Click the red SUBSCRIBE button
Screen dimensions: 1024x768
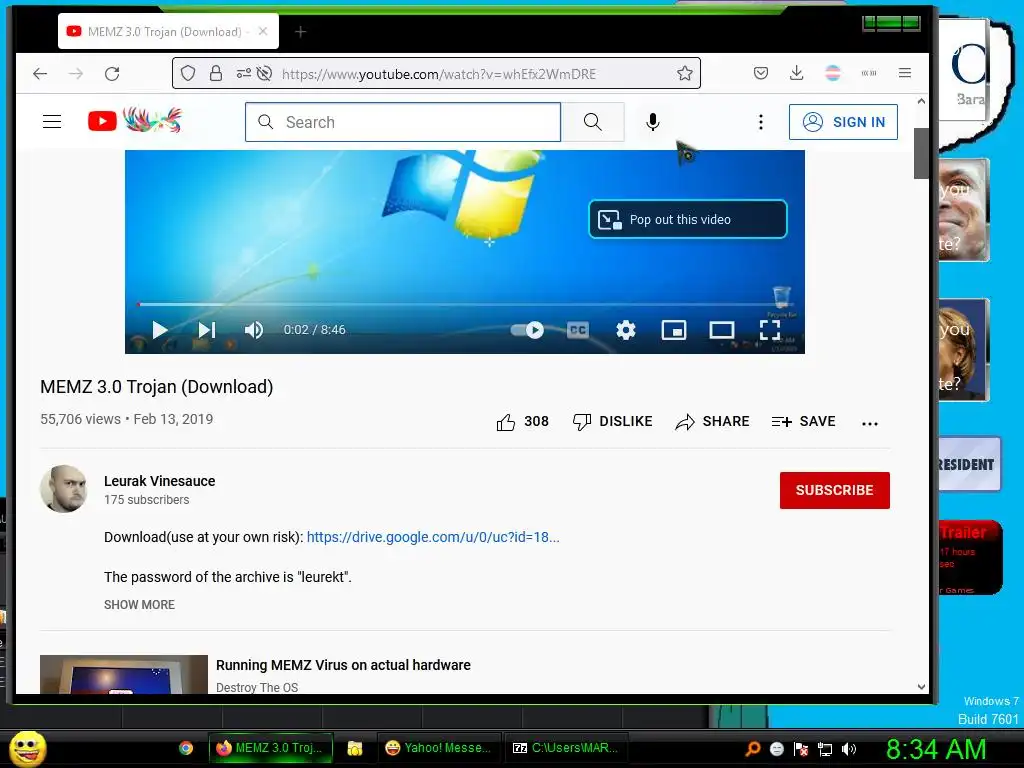(x=835, y=490)
